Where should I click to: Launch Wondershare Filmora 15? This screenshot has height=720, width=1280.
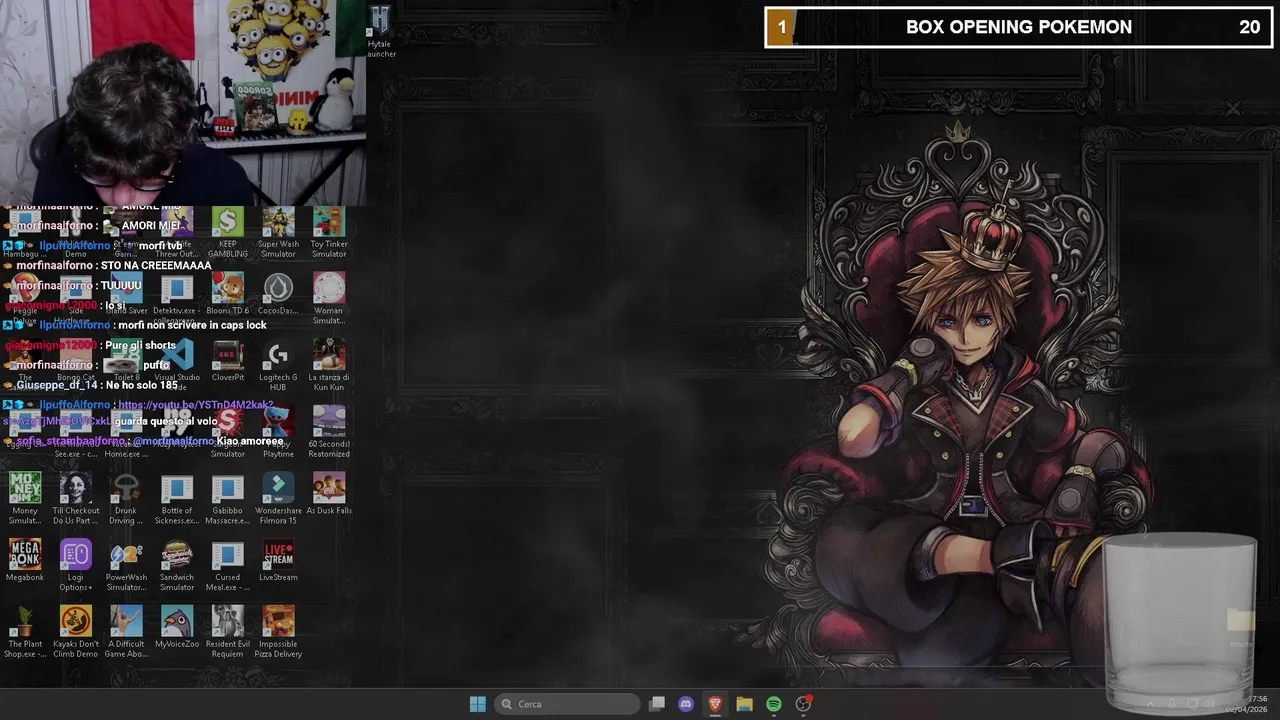click(278, 499)
